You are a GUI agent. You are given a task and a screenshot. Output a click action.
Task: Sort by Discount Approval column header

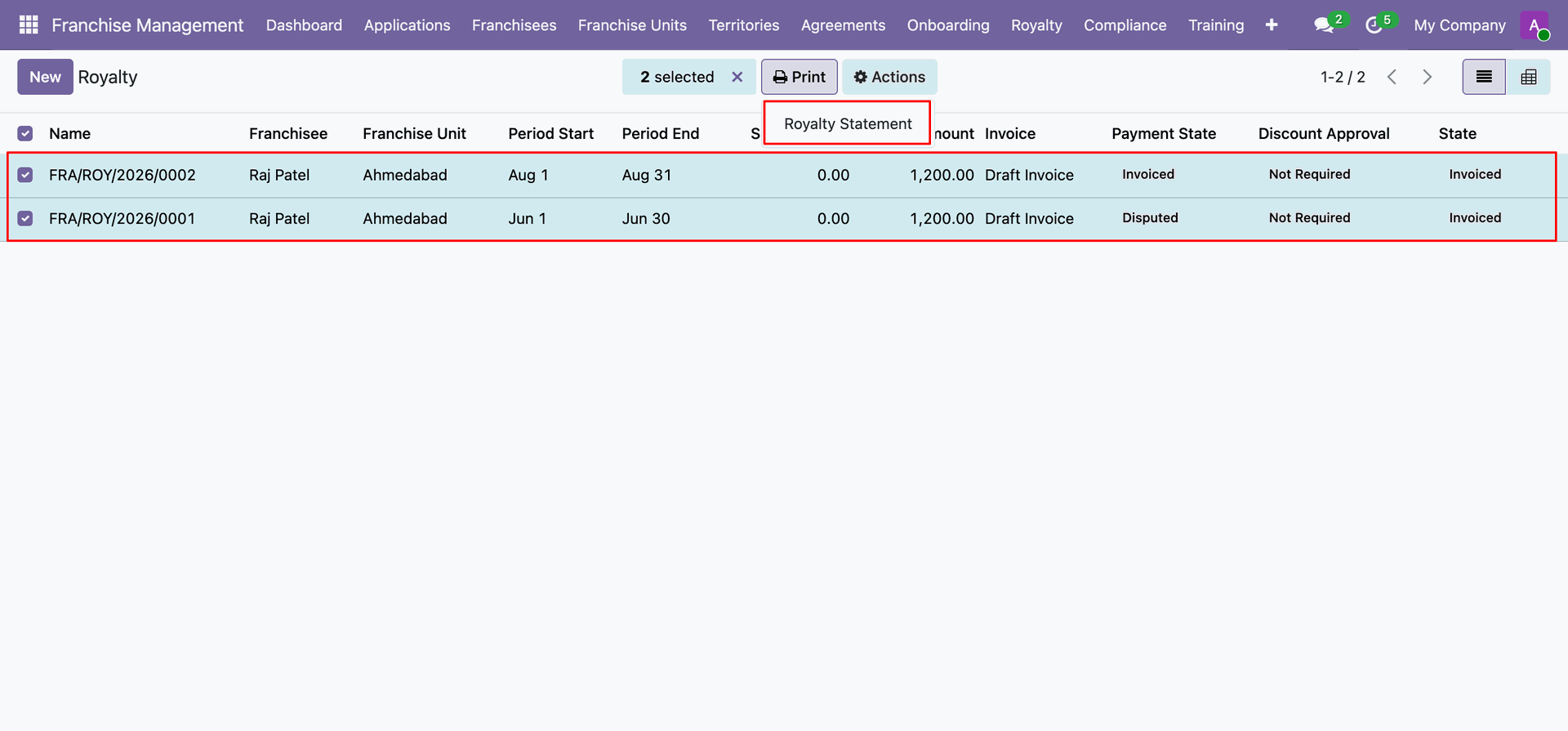(x=1323, y=133)
